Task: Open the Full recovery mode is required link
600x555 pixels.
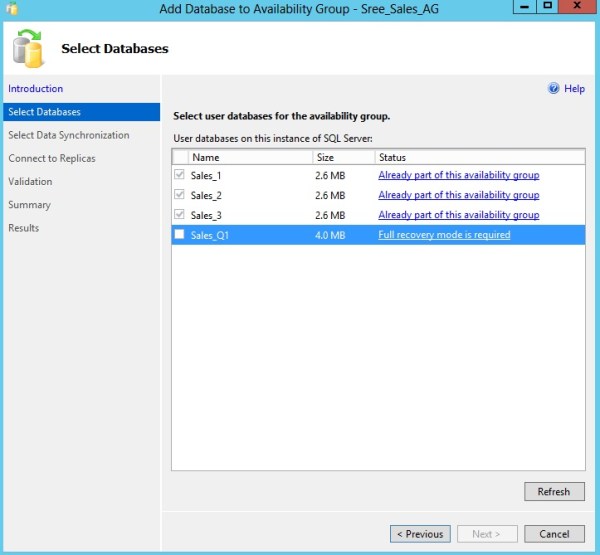Action: (x=444, y=235)
